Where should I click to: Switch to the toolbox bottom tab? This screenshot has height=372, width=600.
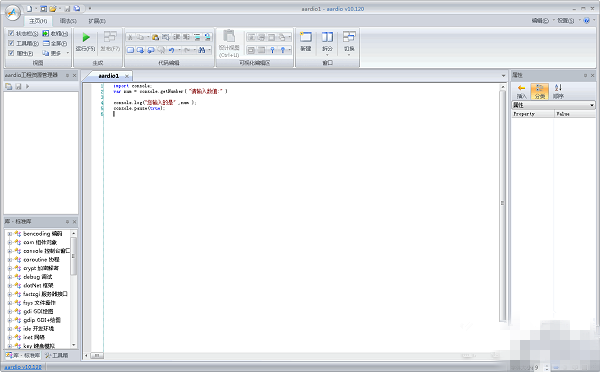tap(57, 356)
